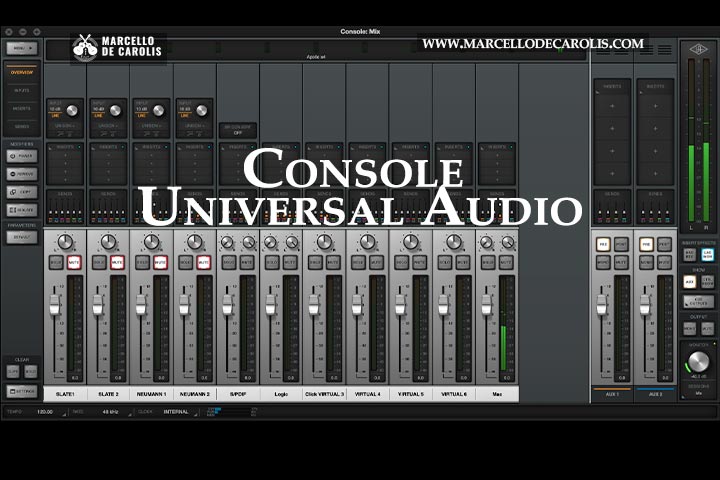Select the Sends view tab
The width and height of the screenshot is (720, 480).
pyautogui.click(x=22, y=126)
